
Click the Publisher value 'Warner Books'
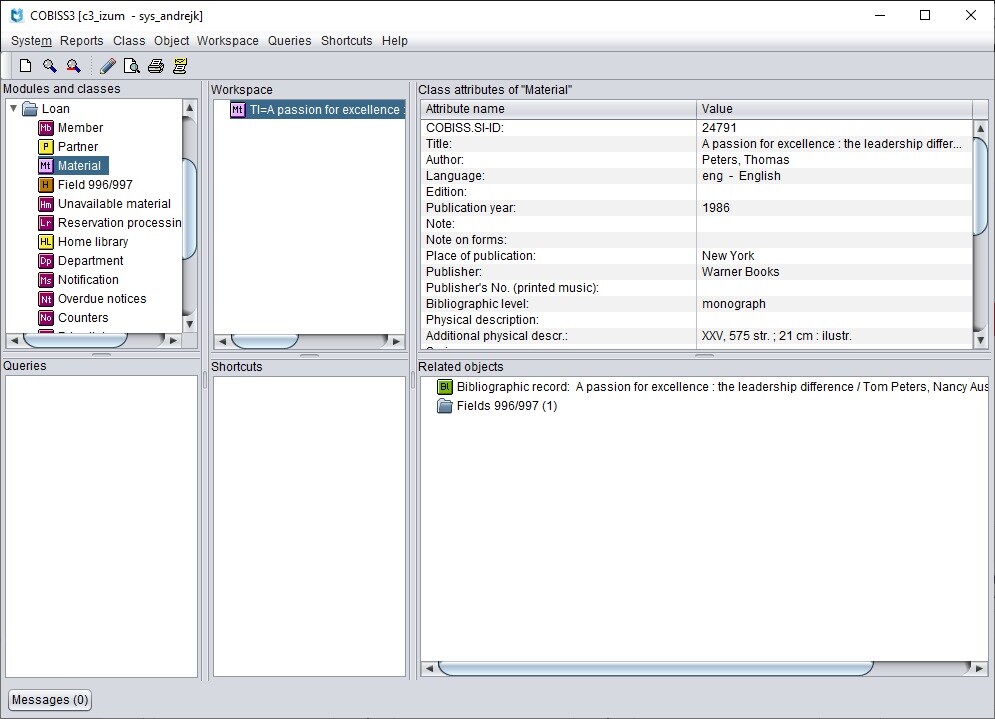741,272
